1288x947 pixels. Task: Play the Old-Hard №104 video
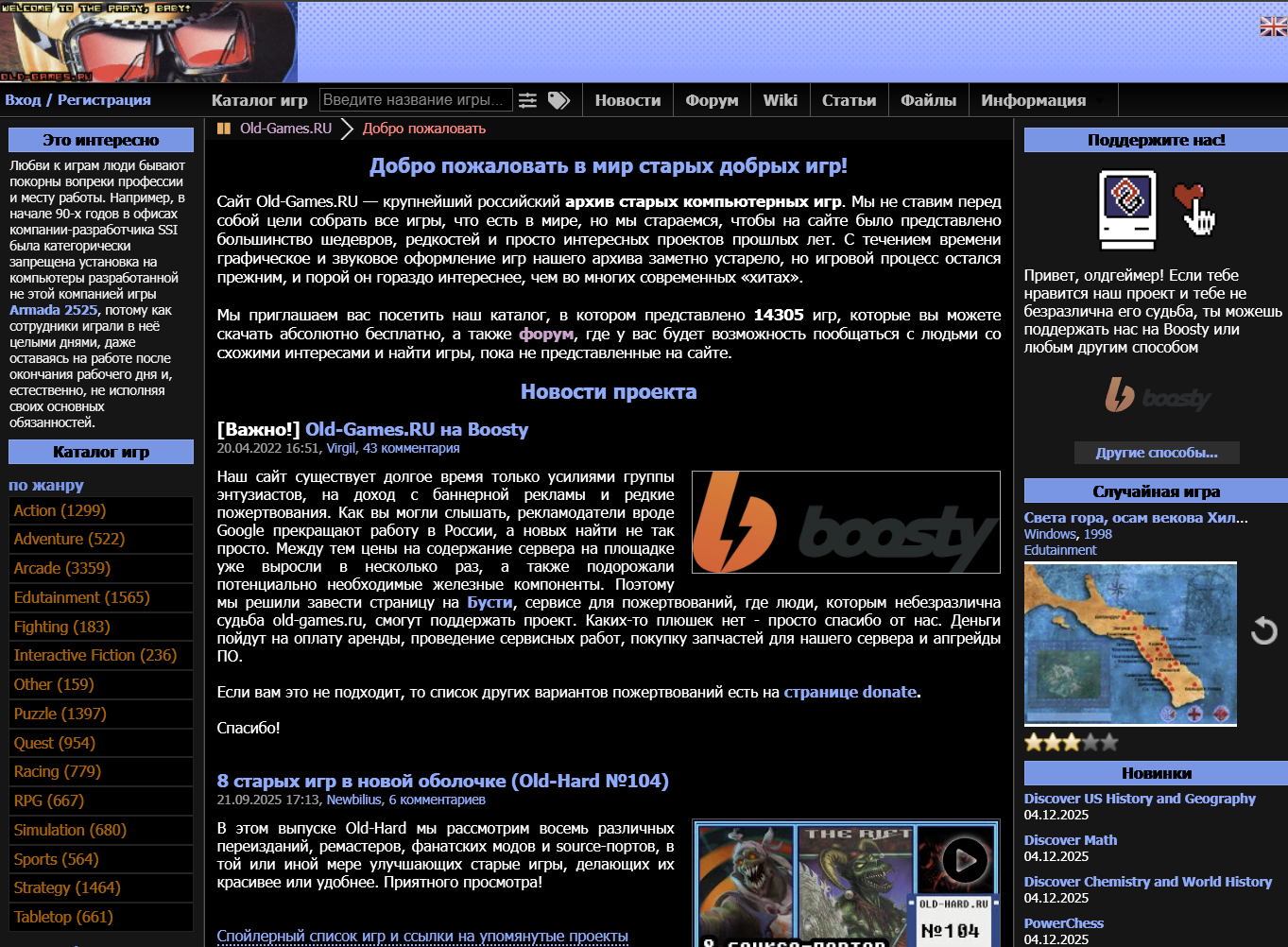point(965,860)
